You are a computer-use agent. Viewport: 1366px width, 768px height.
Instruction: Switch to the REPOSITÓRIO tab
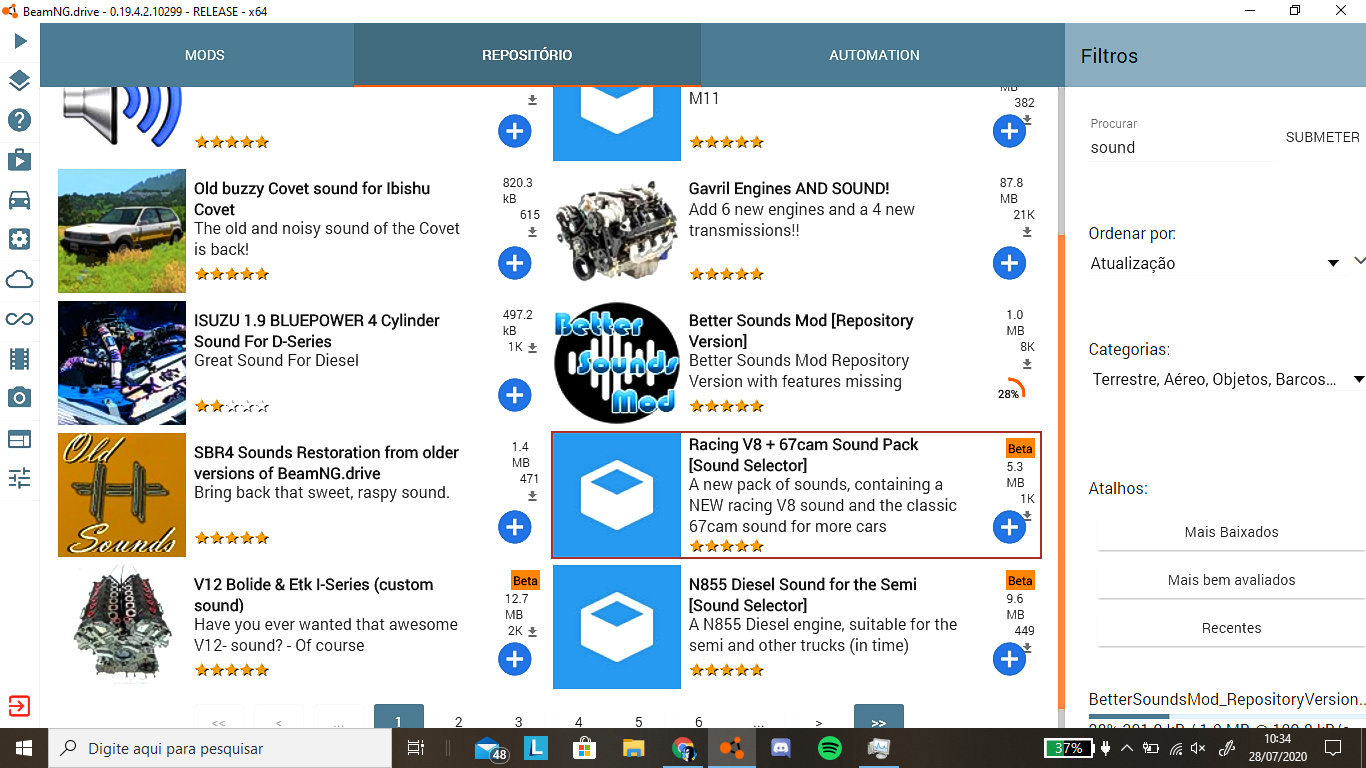pyautogui.click(x=527, y=55)
